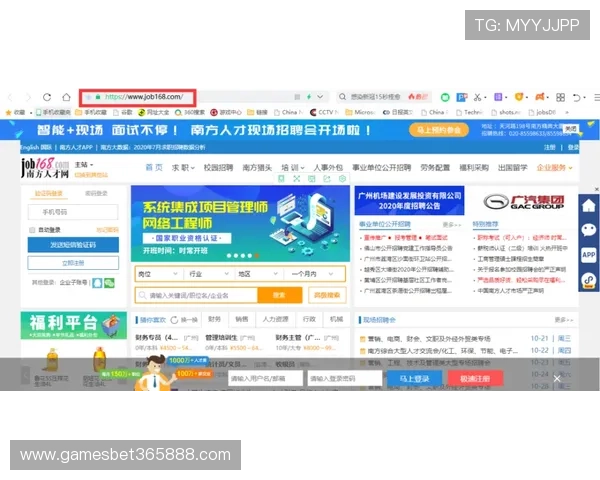Click the green speed-mode lightning icon
The width and height of the screenshot is (600, 480).
pyautogui.click(x=309, y=97)
